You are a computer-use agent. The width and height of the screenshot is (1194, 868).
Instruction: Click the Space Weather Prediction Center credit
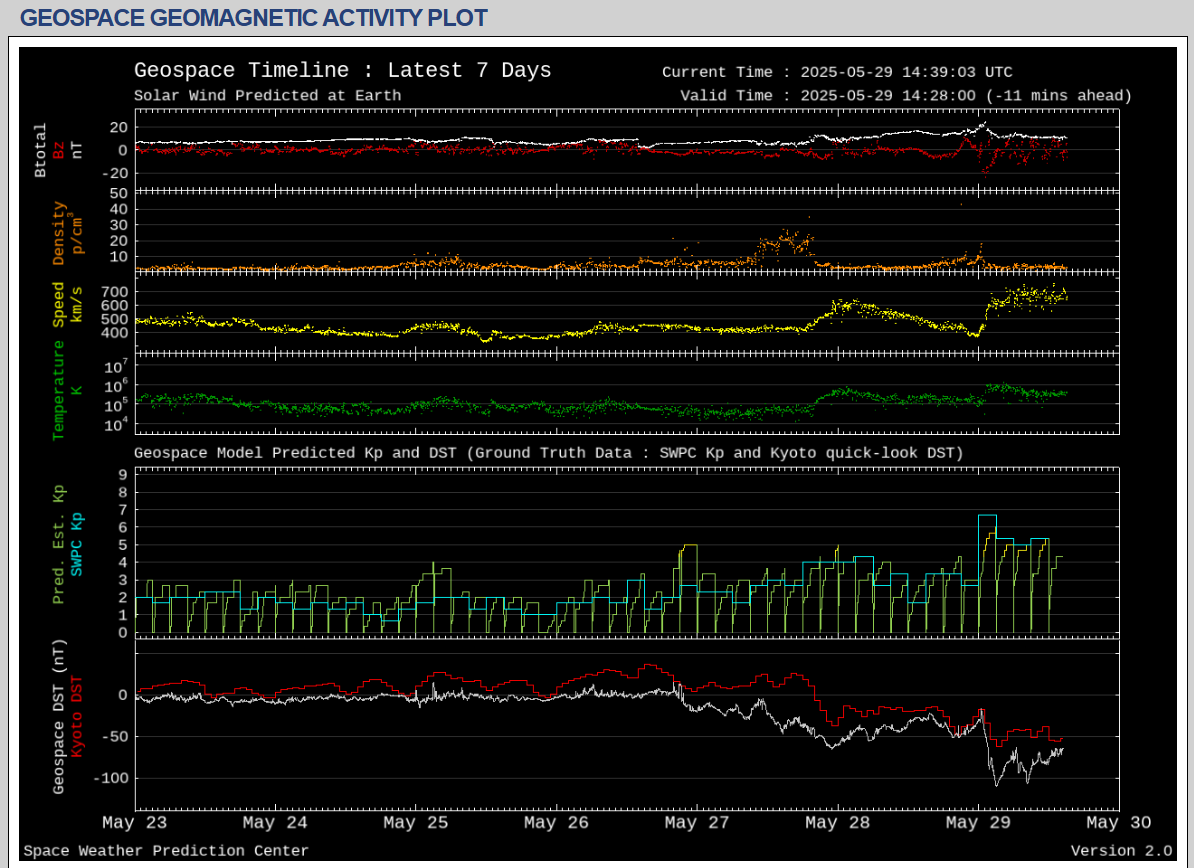pos(166,851)
